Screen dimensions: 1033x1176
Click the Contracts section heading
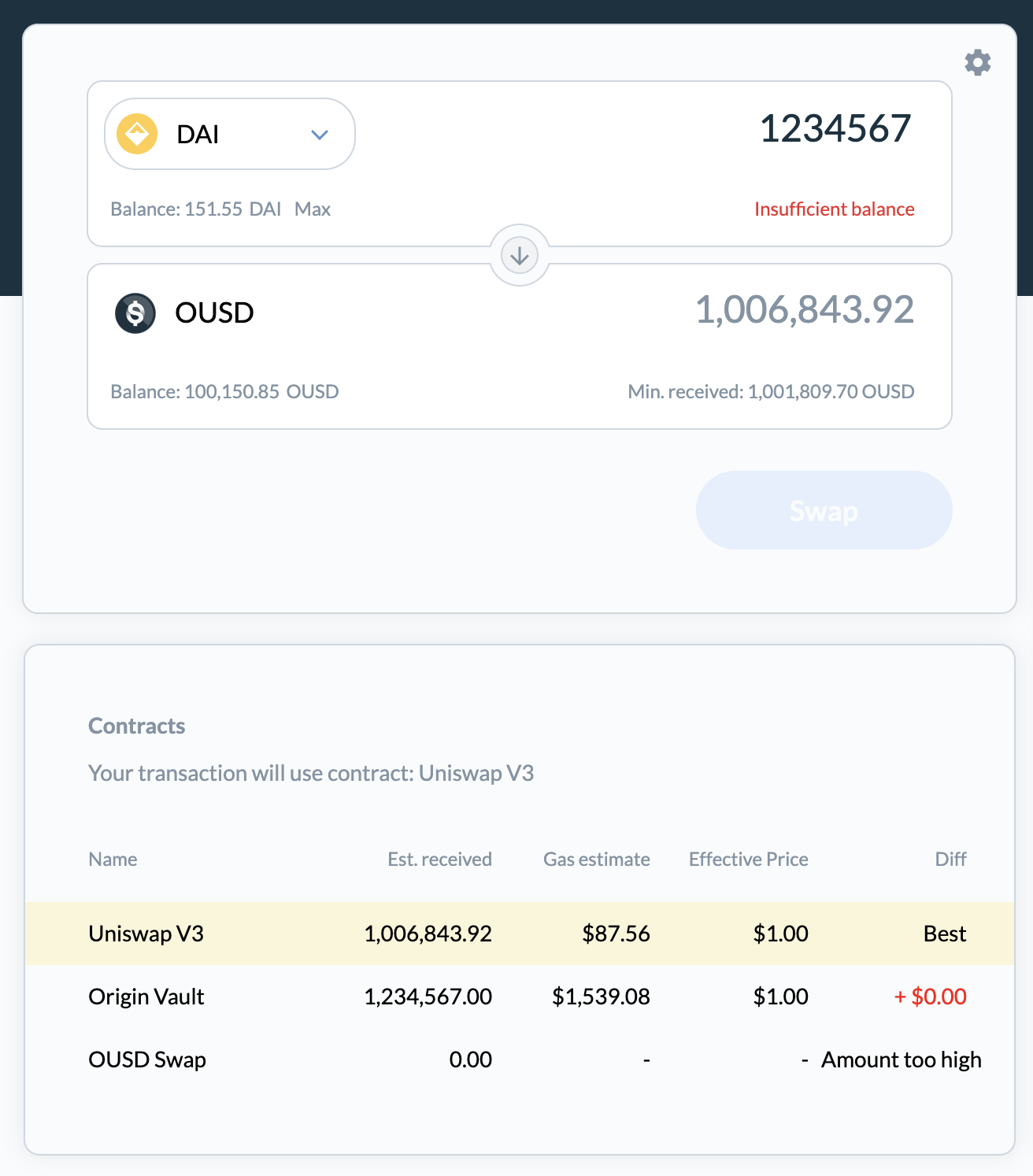coord(136,725)
